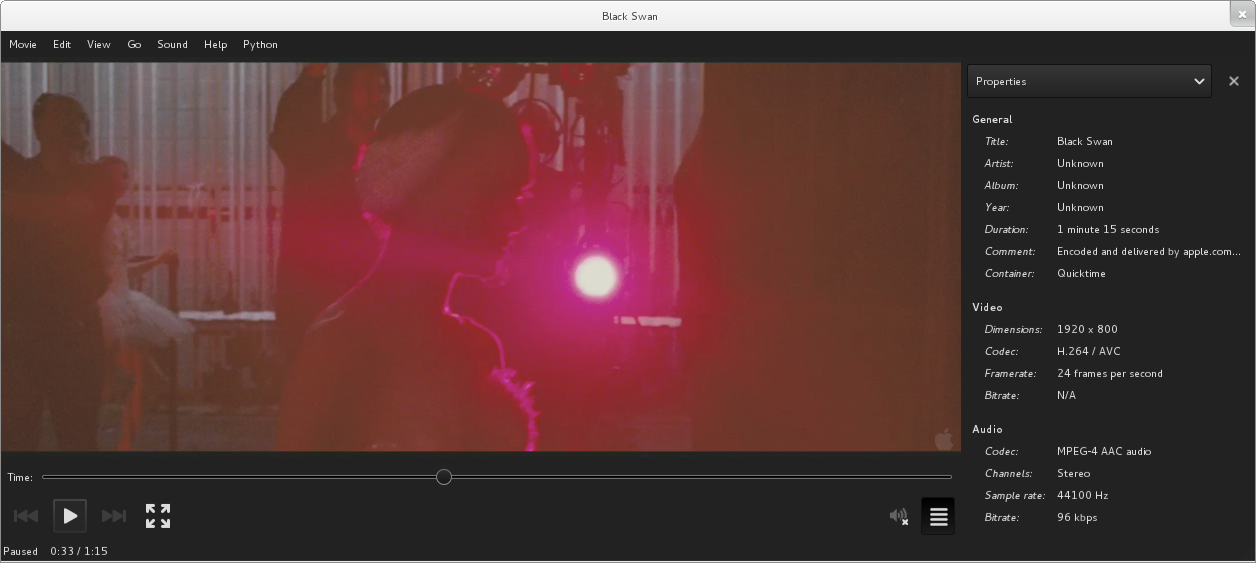
Task: Close the Properties sidebar
Action: 1234,81
